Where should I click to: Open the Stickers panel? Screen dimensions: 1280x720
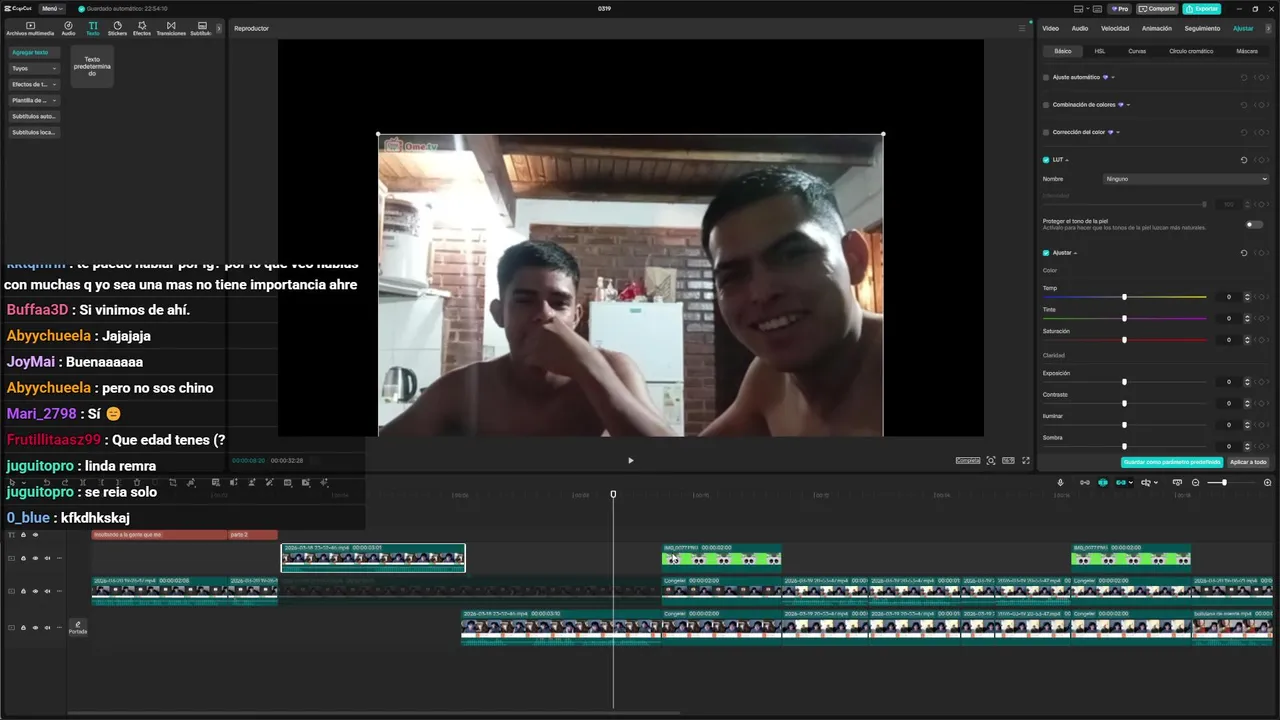click(x=117, y=28)
